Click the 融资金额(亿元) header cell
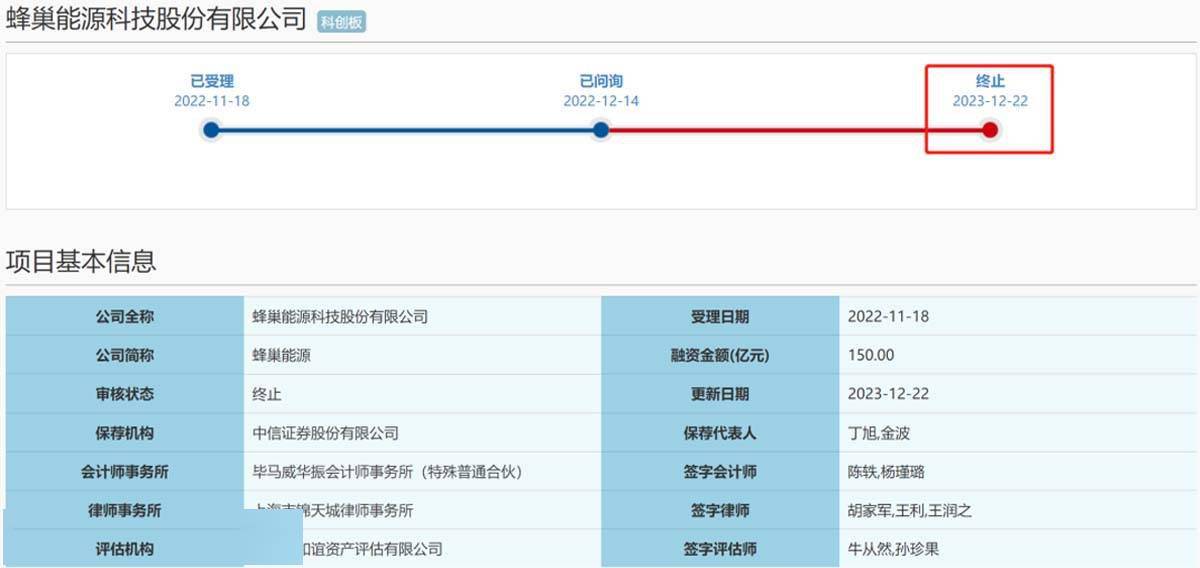The width and height of the screenshot is (1200, 568). (720, 355)
